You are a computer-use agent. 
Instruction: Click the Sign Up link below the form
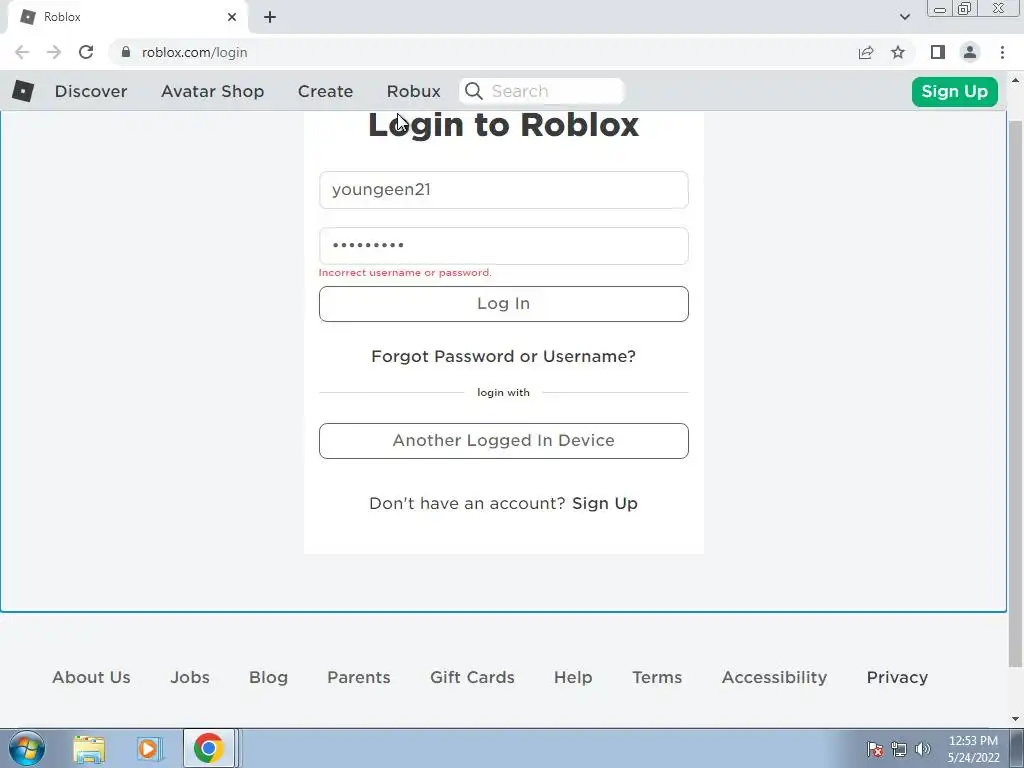click(605, 504)
